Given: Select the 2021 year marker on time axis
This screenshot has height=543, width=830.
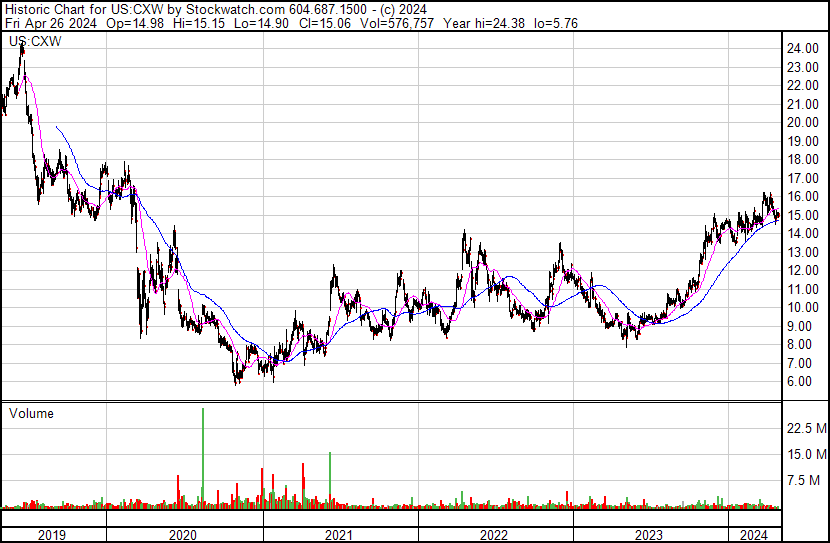Looking at the screenshot, I should [x=339, y=535].
